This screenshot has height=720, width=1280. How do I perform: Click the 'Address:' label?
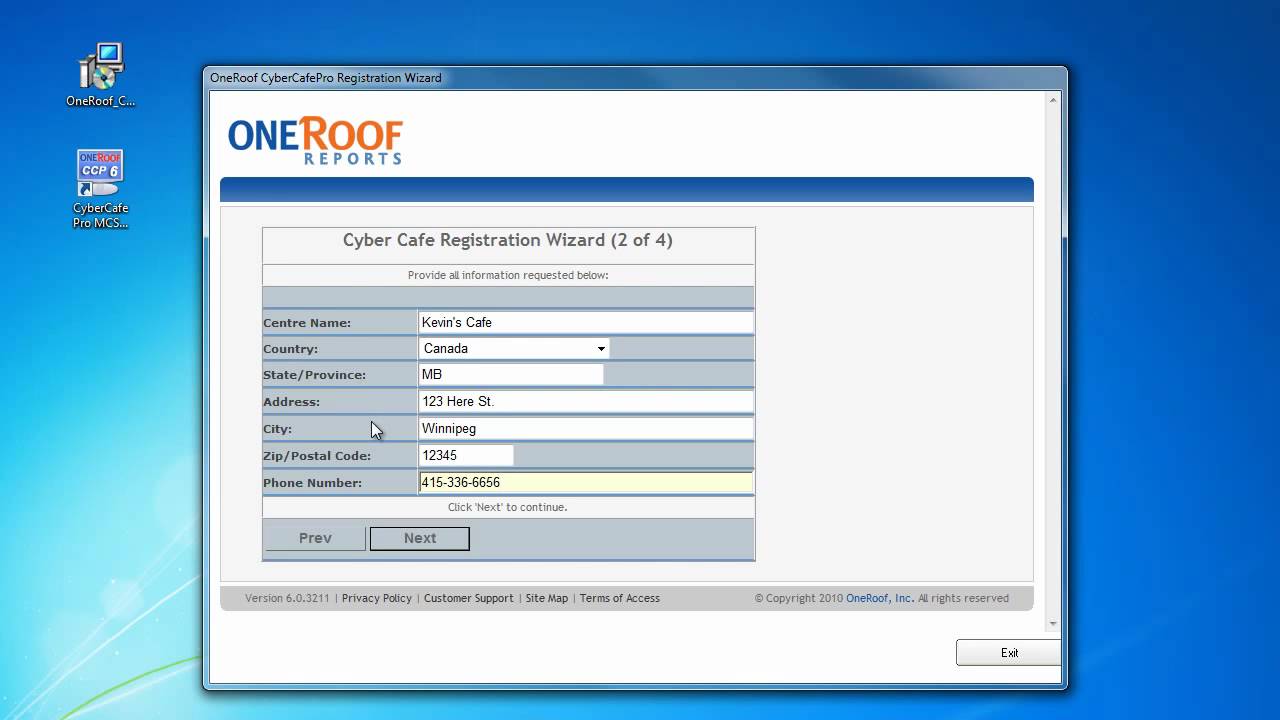click(x=292, y=402)
